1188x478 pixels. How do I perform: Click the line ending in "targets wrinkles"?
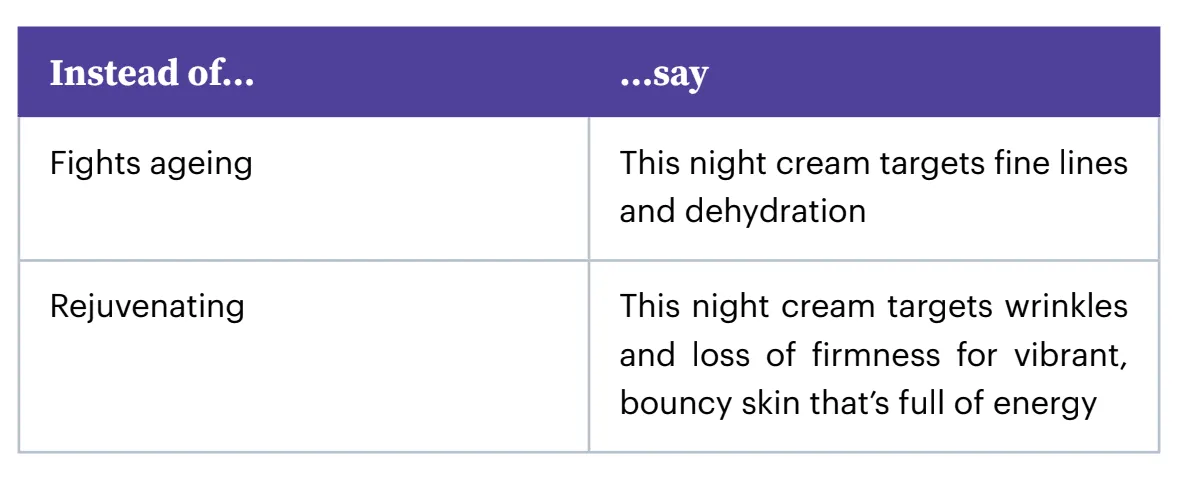pyautogui.click(x=873, y=306)
